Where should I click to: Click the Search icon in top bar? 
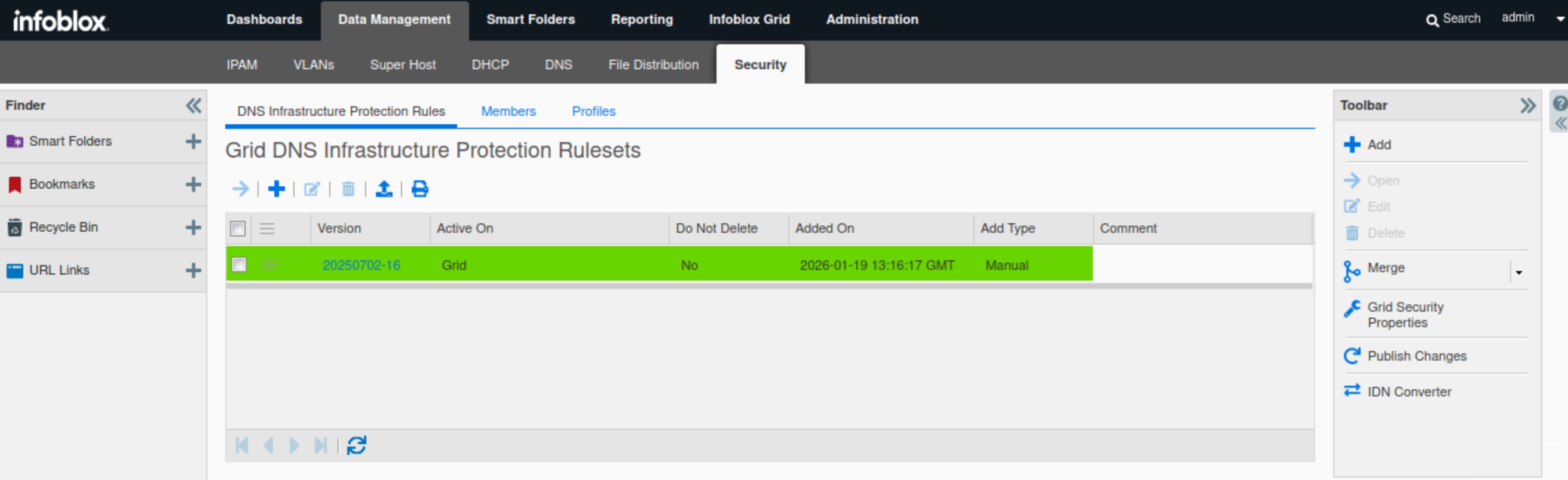pyautogui.click(x=1432, y=20)
